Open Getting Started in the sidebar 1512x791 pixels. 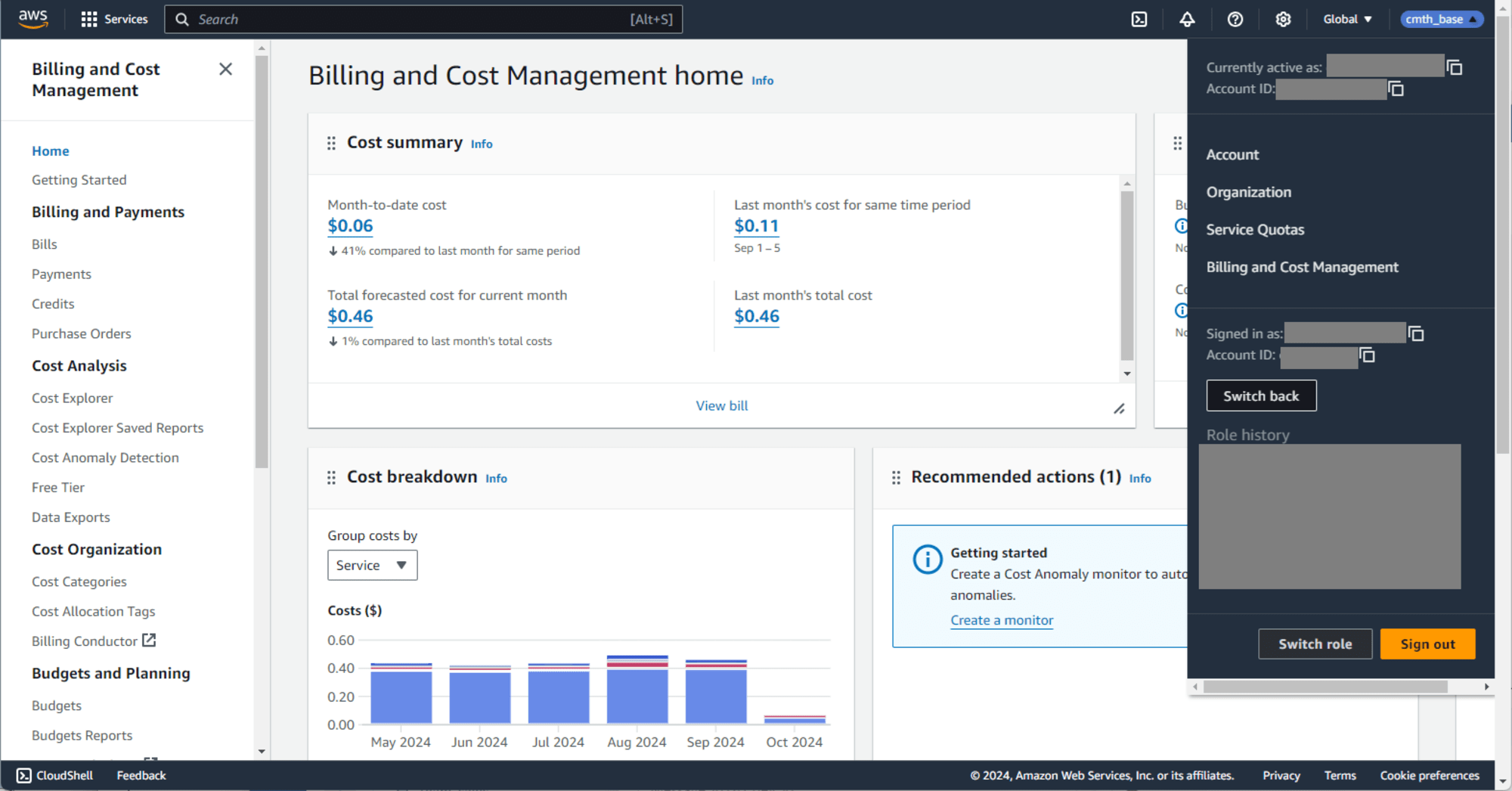tap(79, 180)
